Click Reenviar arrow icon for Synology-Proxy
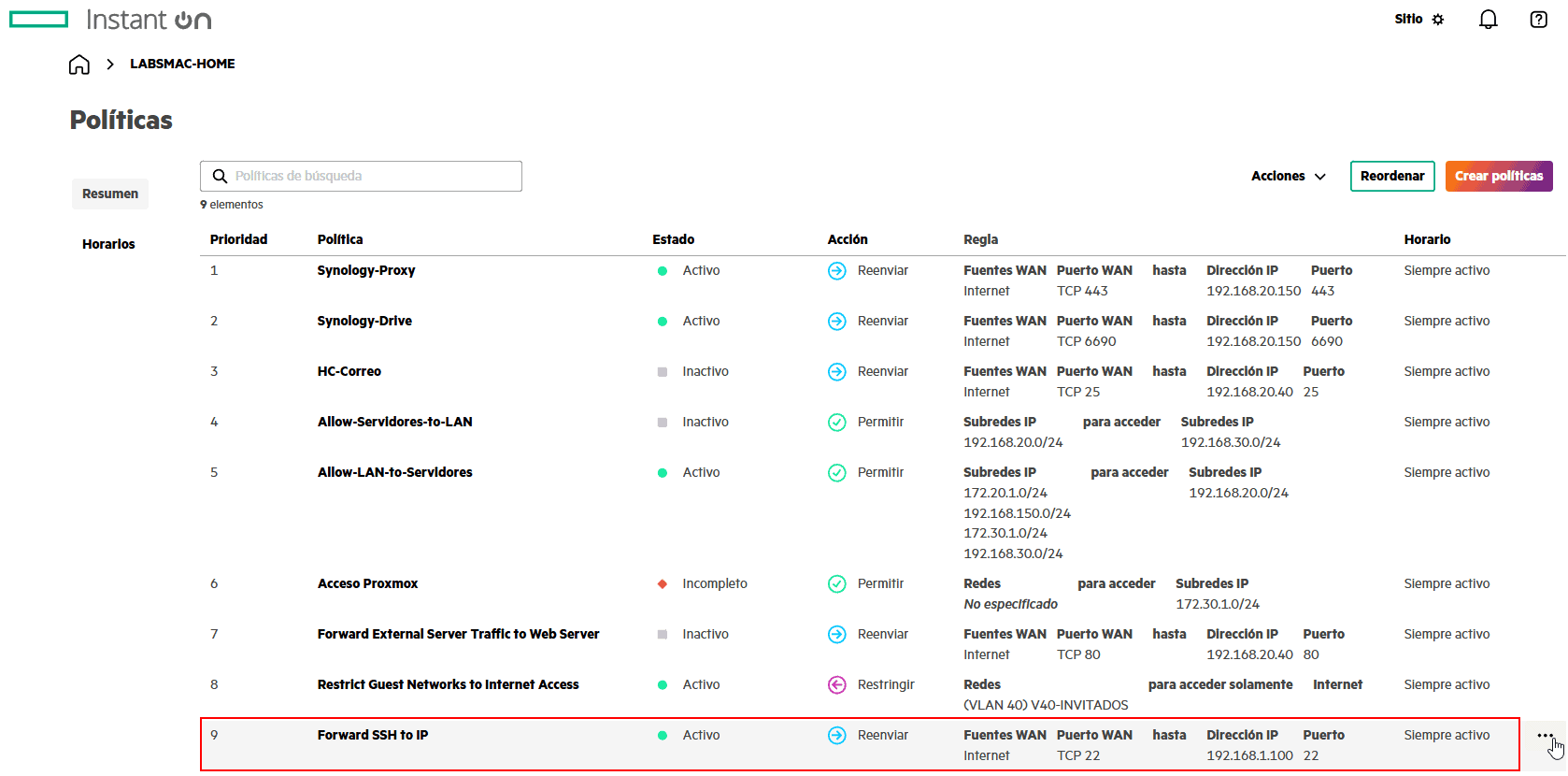Image resolution: width=1568 pixels, height=776 pixels. tap(837, 271)
